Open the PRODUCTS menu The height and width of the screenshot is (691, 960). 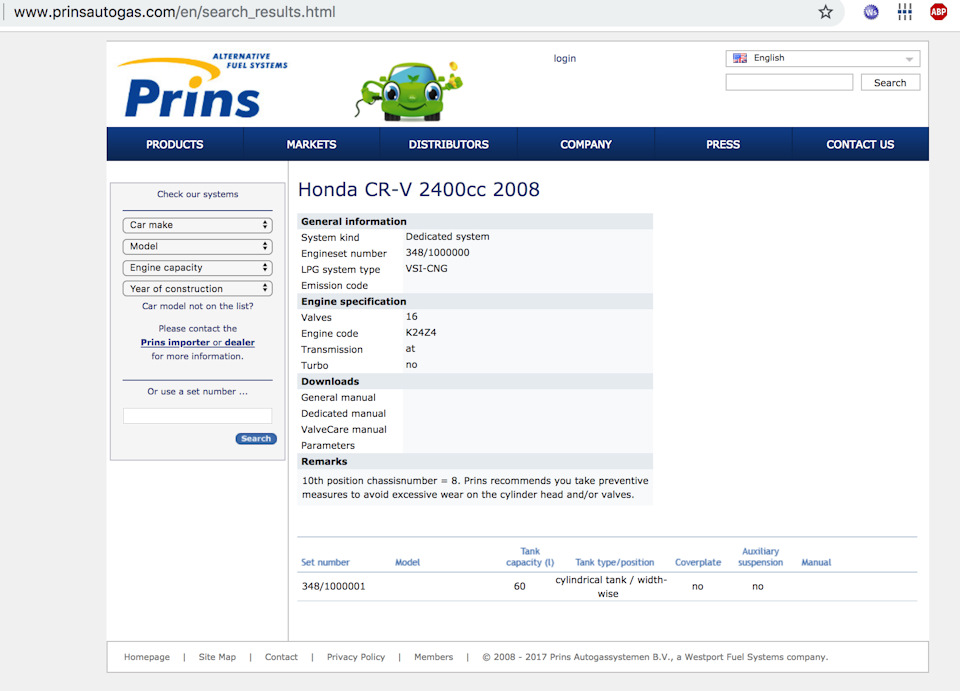[x=174, y=144]
